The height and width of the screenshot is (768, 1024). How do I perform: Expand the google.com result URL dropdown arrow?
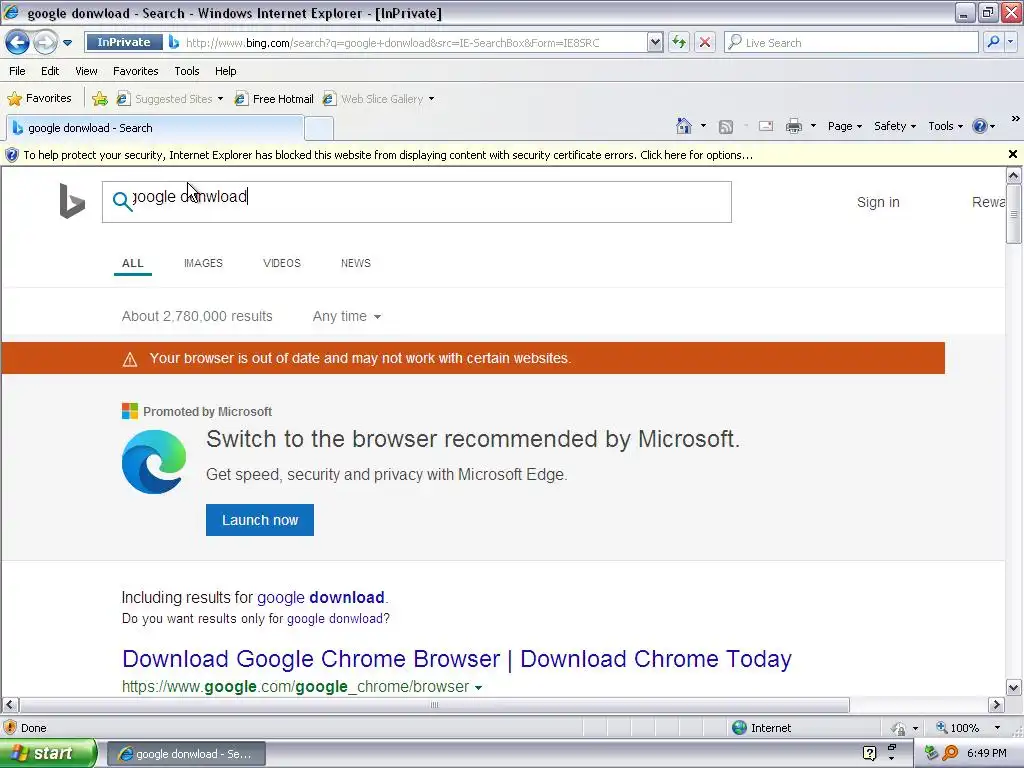point(479,688)
